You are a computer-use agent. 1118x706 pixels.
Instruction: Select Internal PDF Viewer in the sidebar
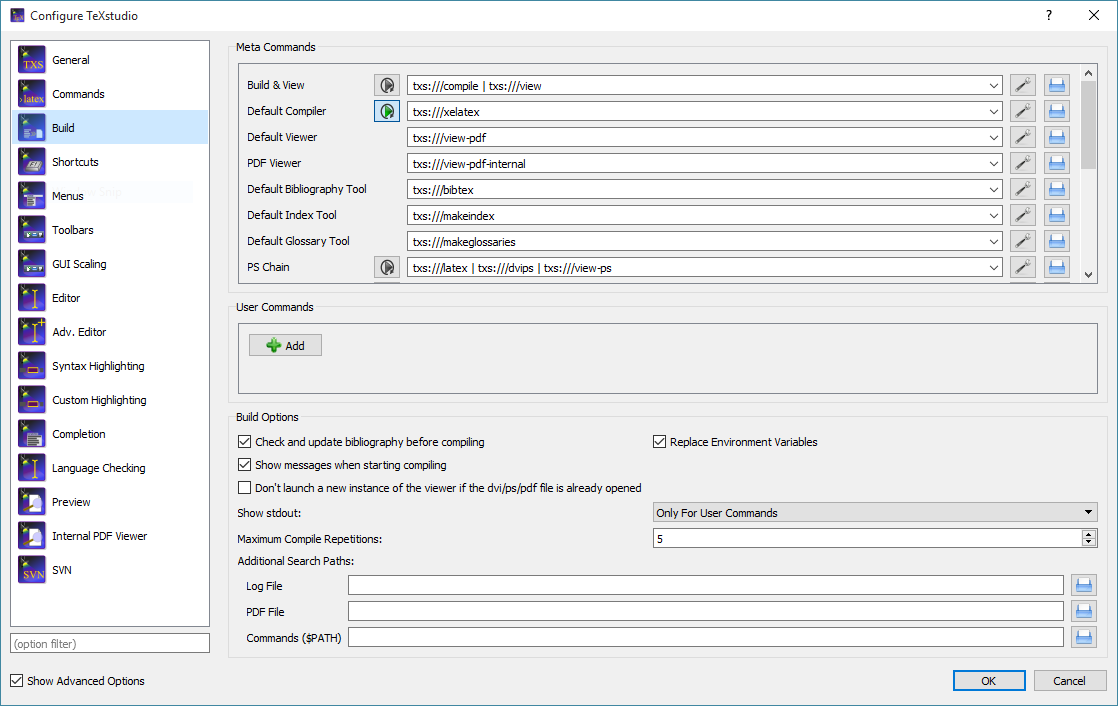click(110, 536)
